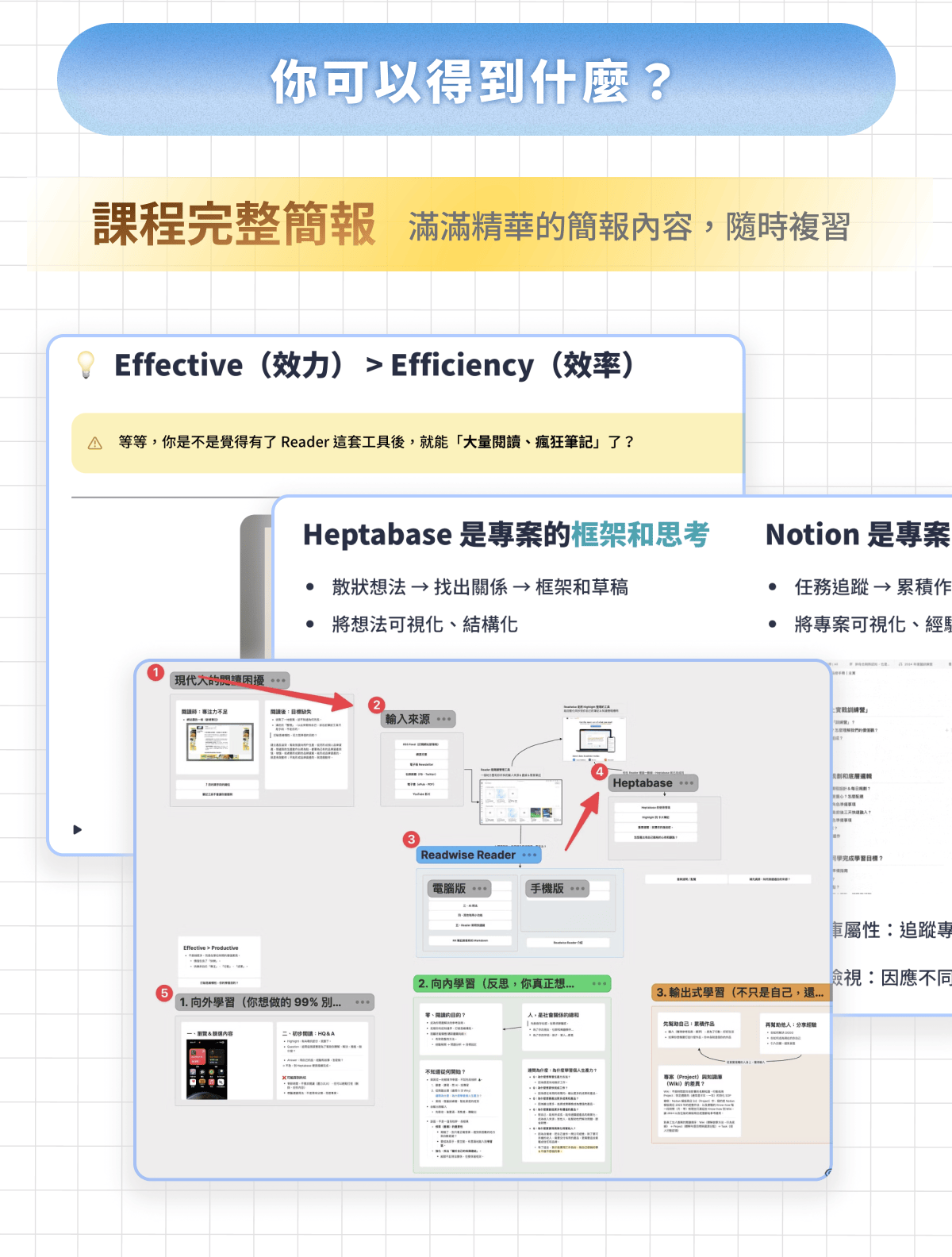The width and height of the screenshot is (952, 1257).
Task: Click the blue Readwise Reader section title
Action: (x=468, y=855)
